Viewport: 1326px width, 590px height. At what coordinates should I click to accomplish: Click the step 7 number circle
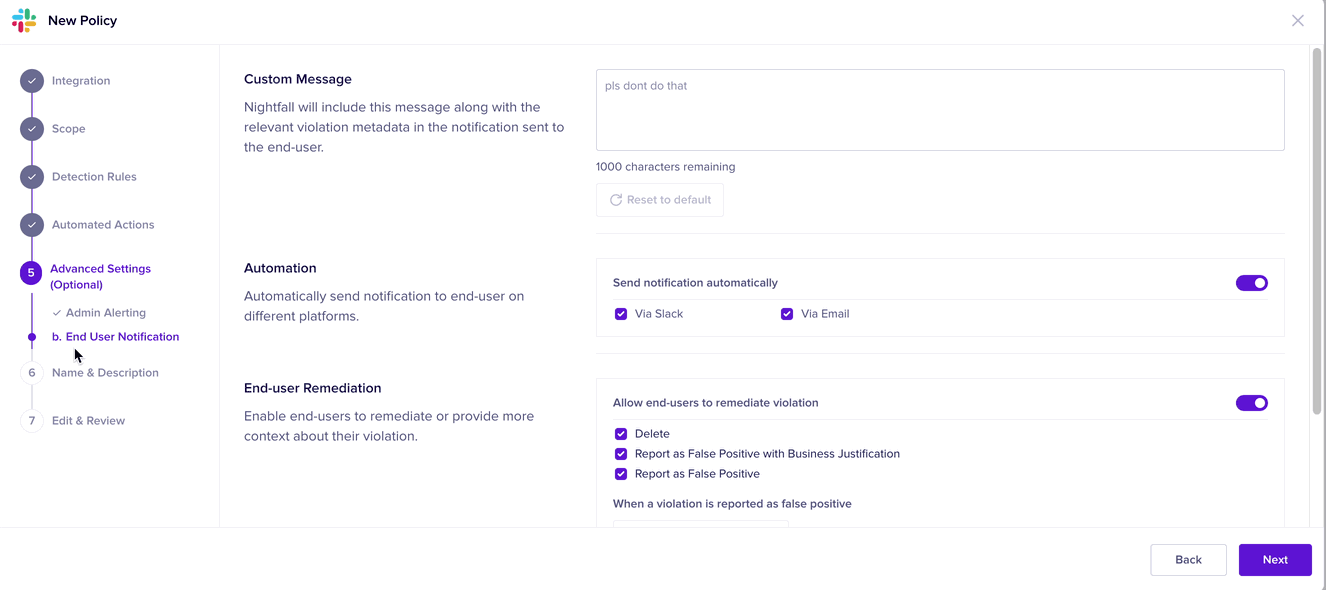[x=32, y=421]
